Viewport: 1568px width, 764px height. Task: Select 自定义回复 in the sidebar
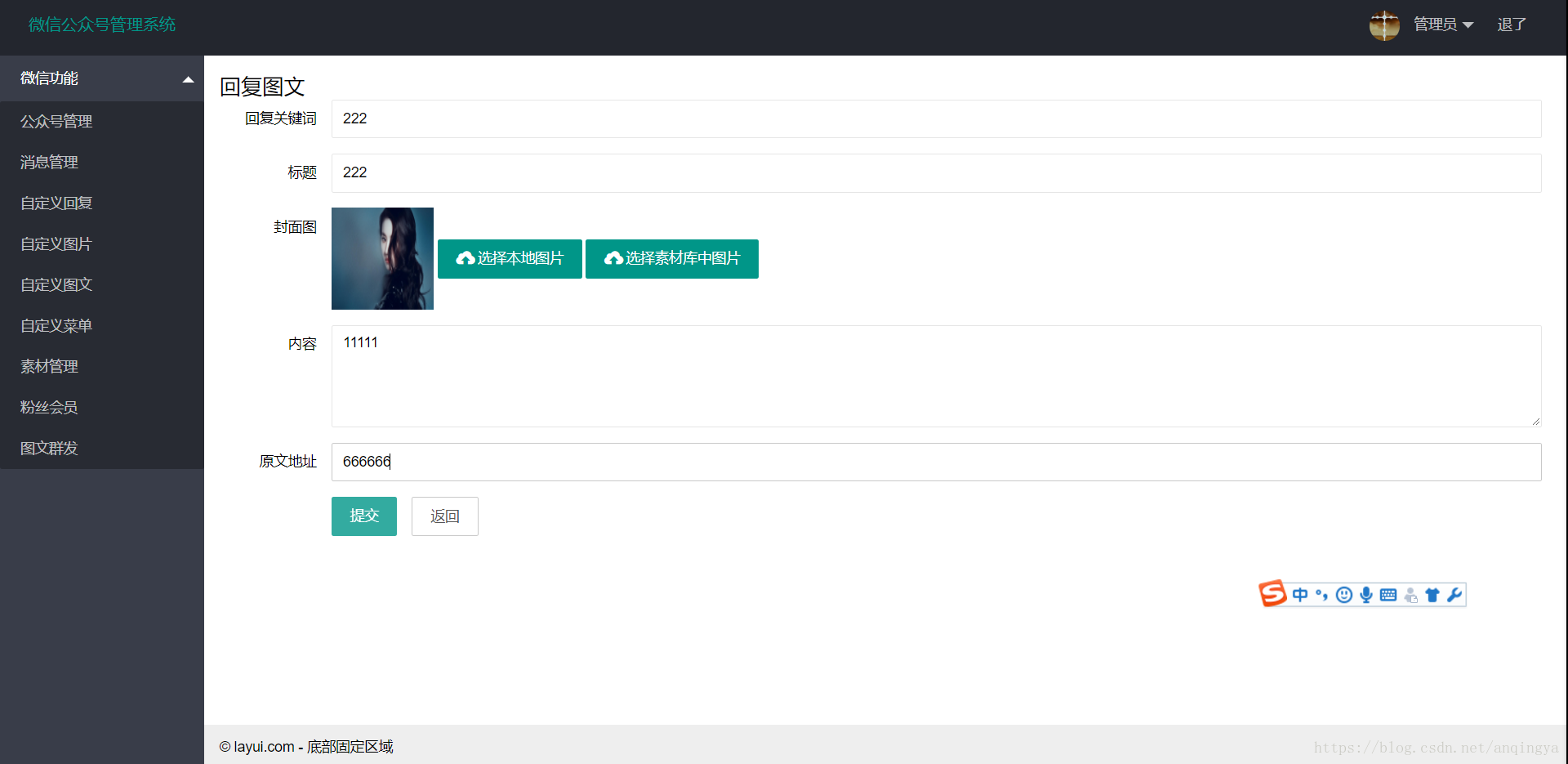coord(102,203)
